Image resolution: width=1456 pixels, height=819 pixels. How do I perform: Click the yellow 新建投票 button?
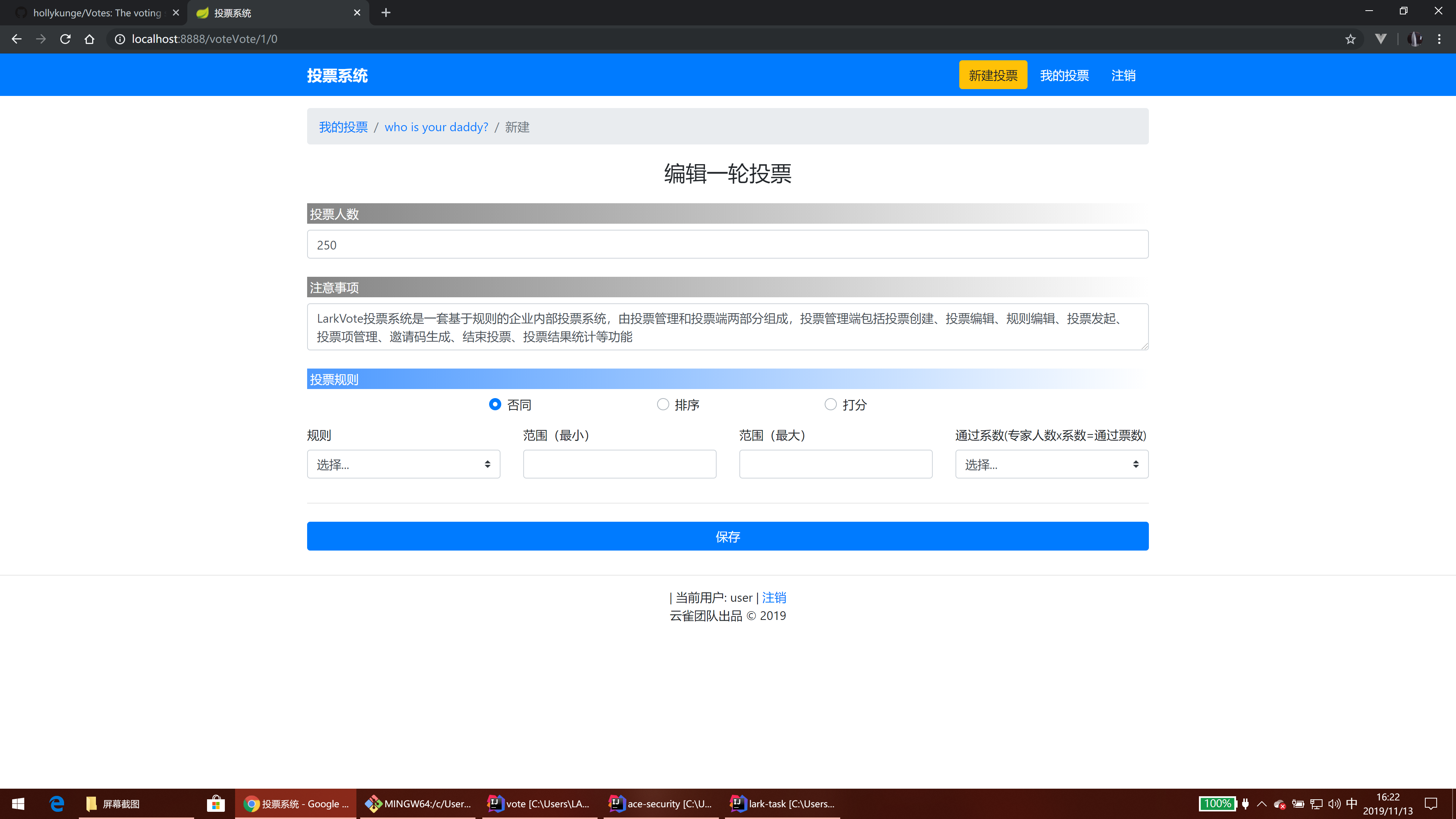[993, 75]
